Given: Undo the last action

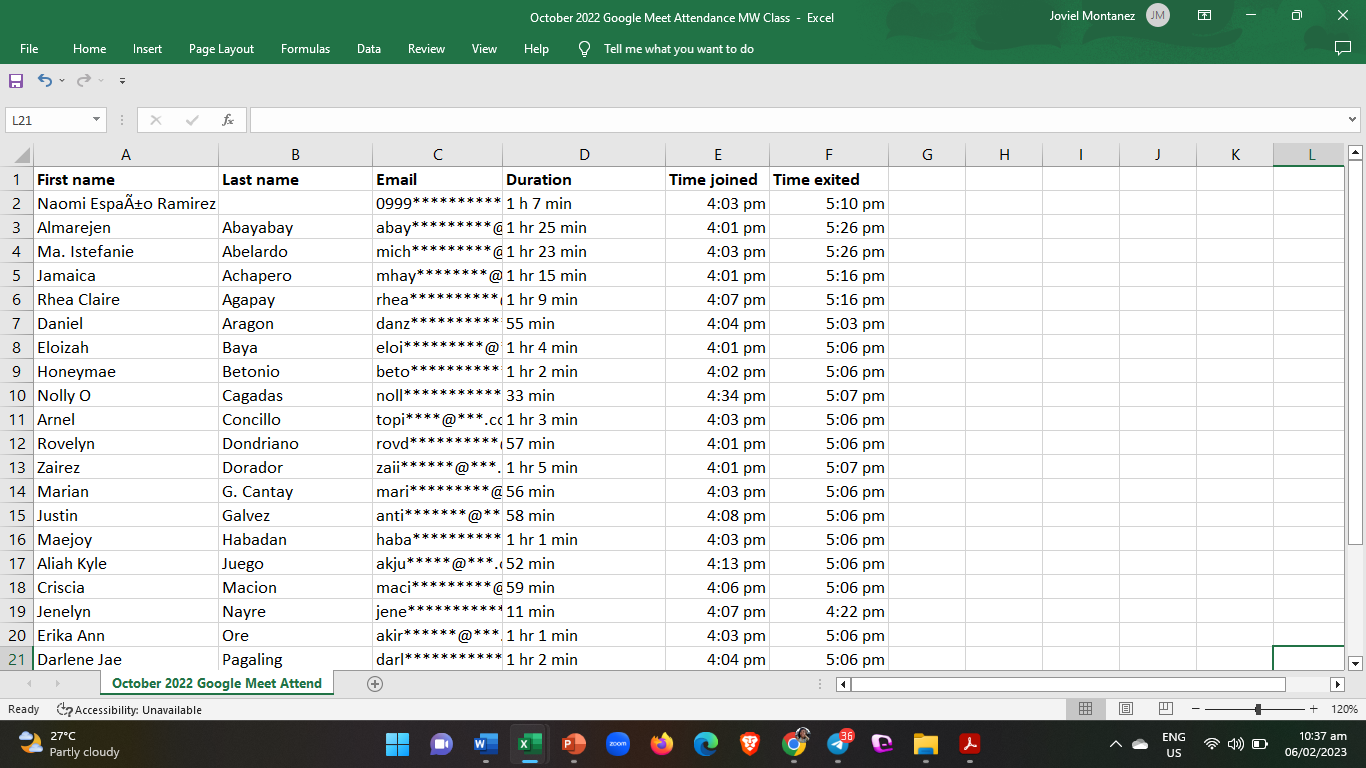Looking at the screenshot, I should tap(44, 80).
